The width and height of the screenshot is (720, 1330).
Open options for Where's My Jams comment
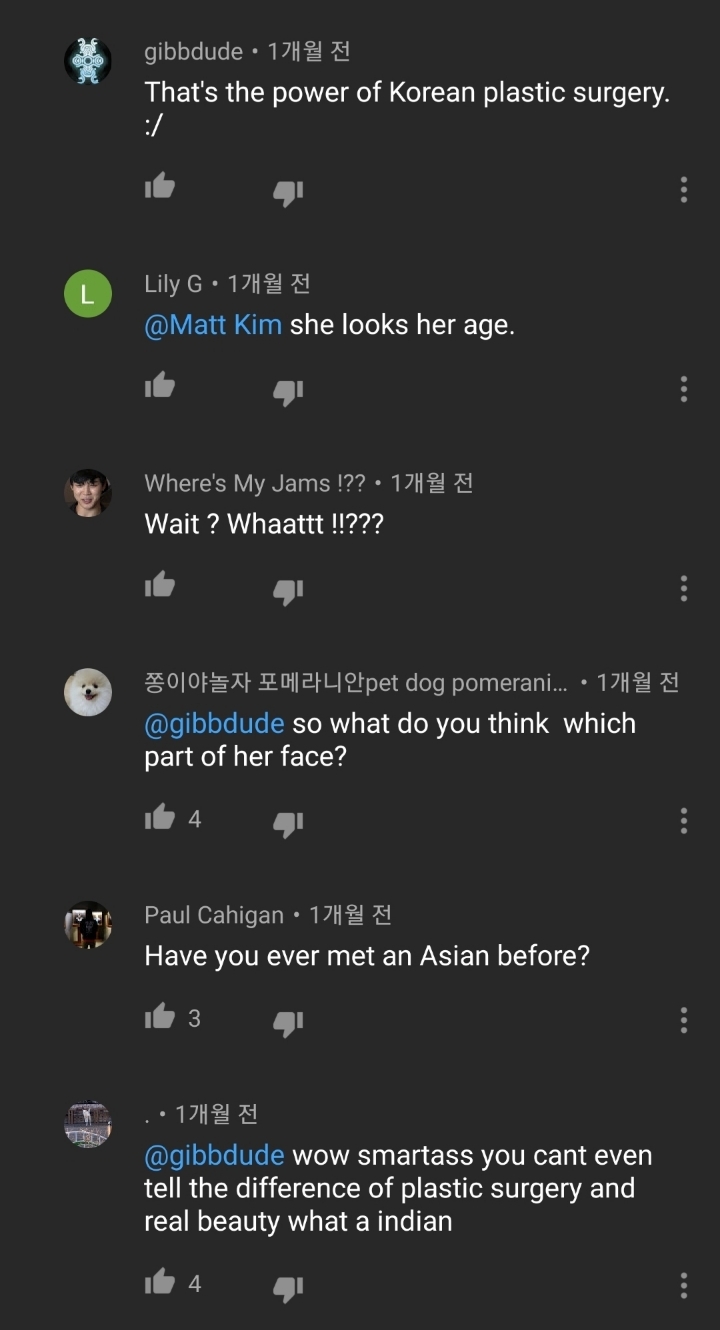tap(684, 587)
